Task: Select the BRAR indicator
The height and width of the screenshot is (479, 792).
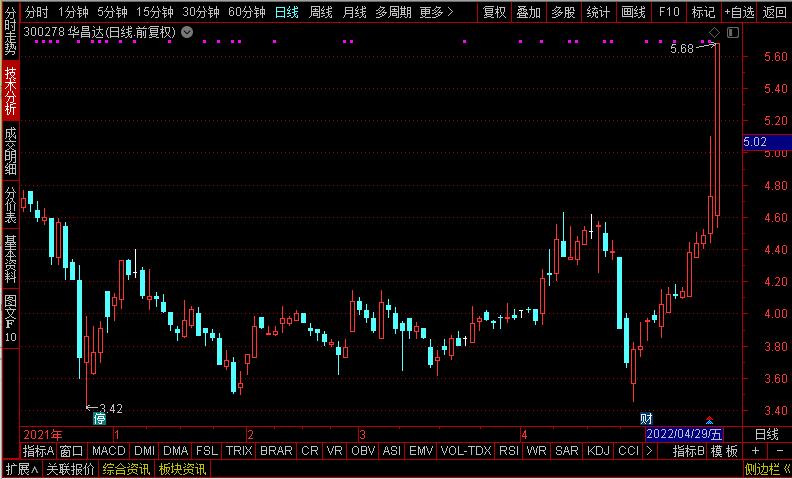Action: [x=276, y=451]
